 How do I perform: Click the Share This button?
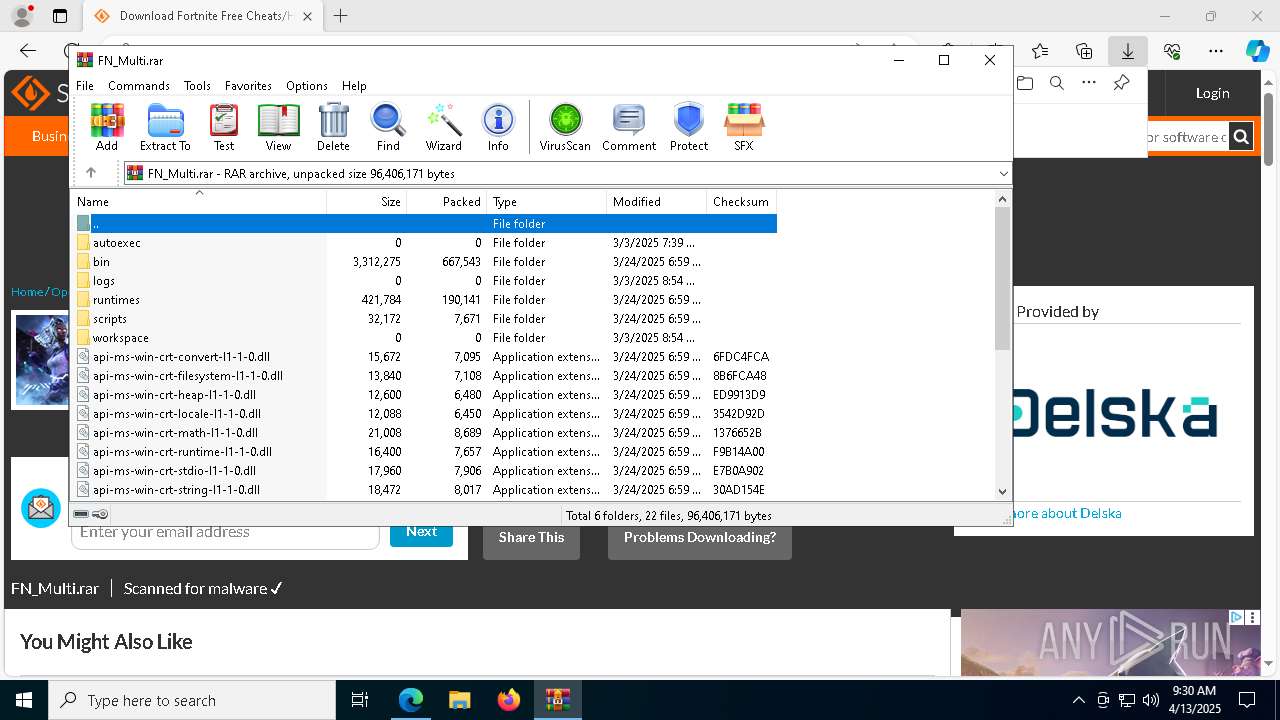531,538
